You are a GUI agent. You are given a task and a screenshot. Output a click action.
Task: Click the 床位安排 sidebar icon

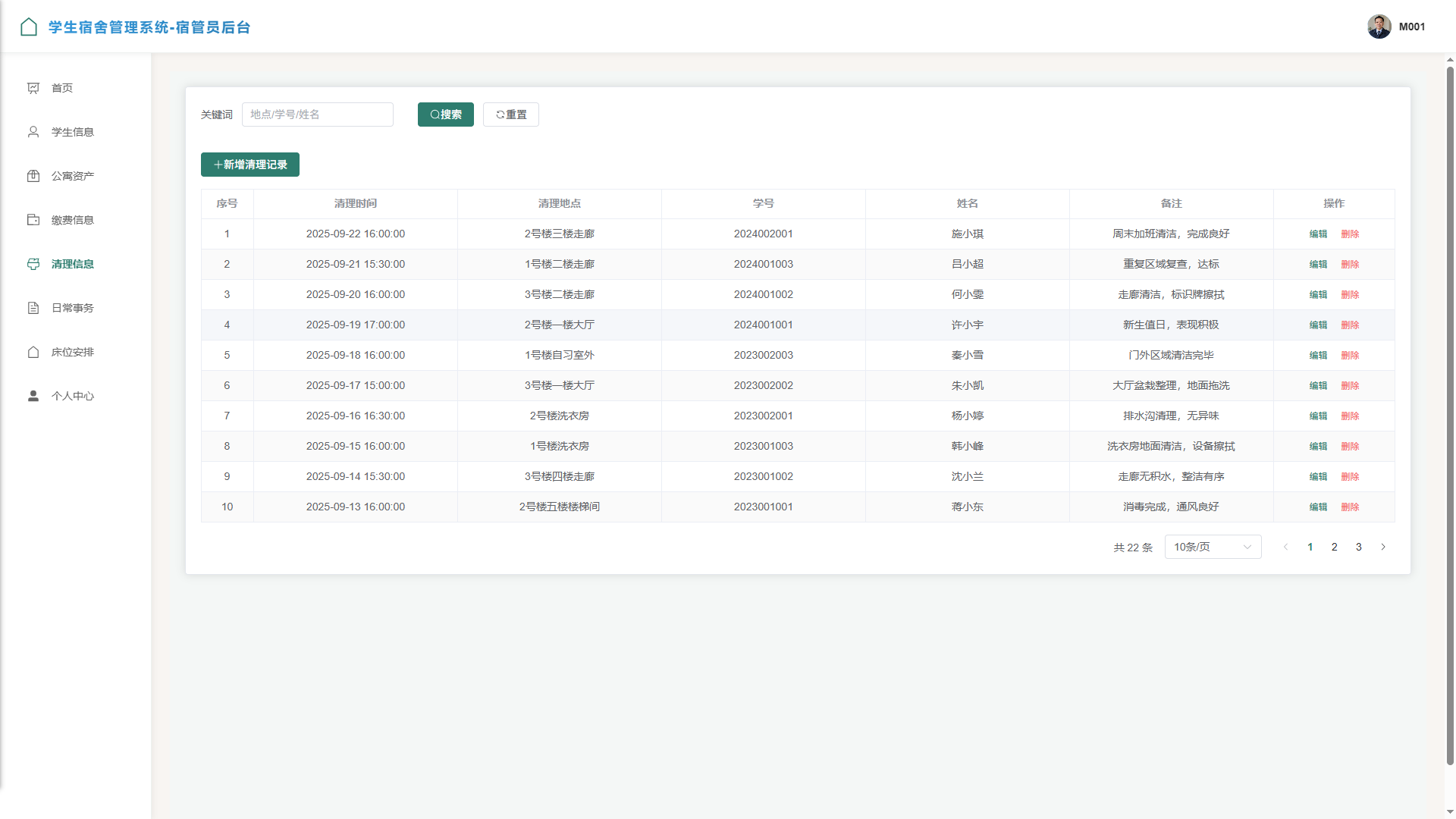33,352
